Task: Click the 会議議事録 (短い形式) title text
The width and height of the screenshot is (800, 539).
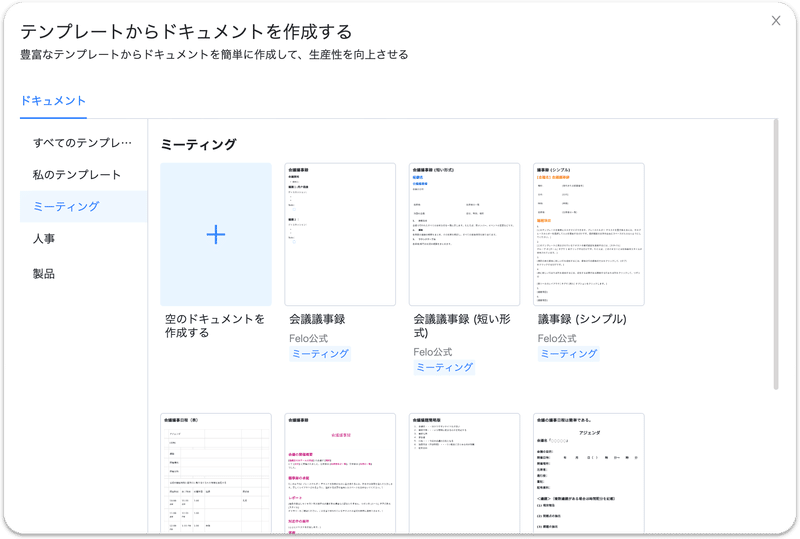Action: [x=462, y=326]
